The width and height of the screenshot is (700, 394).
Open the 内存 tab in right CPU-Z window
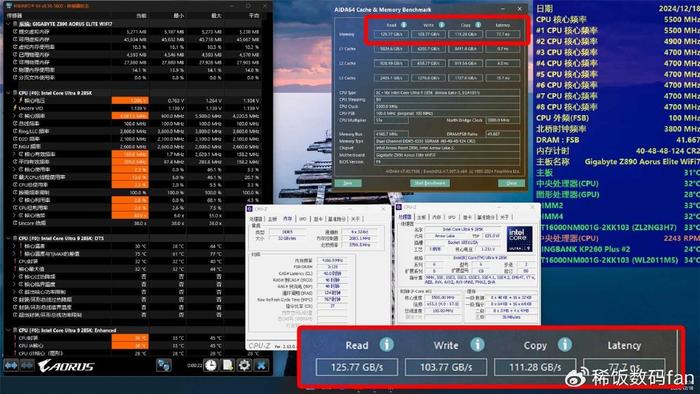point(436,217)
